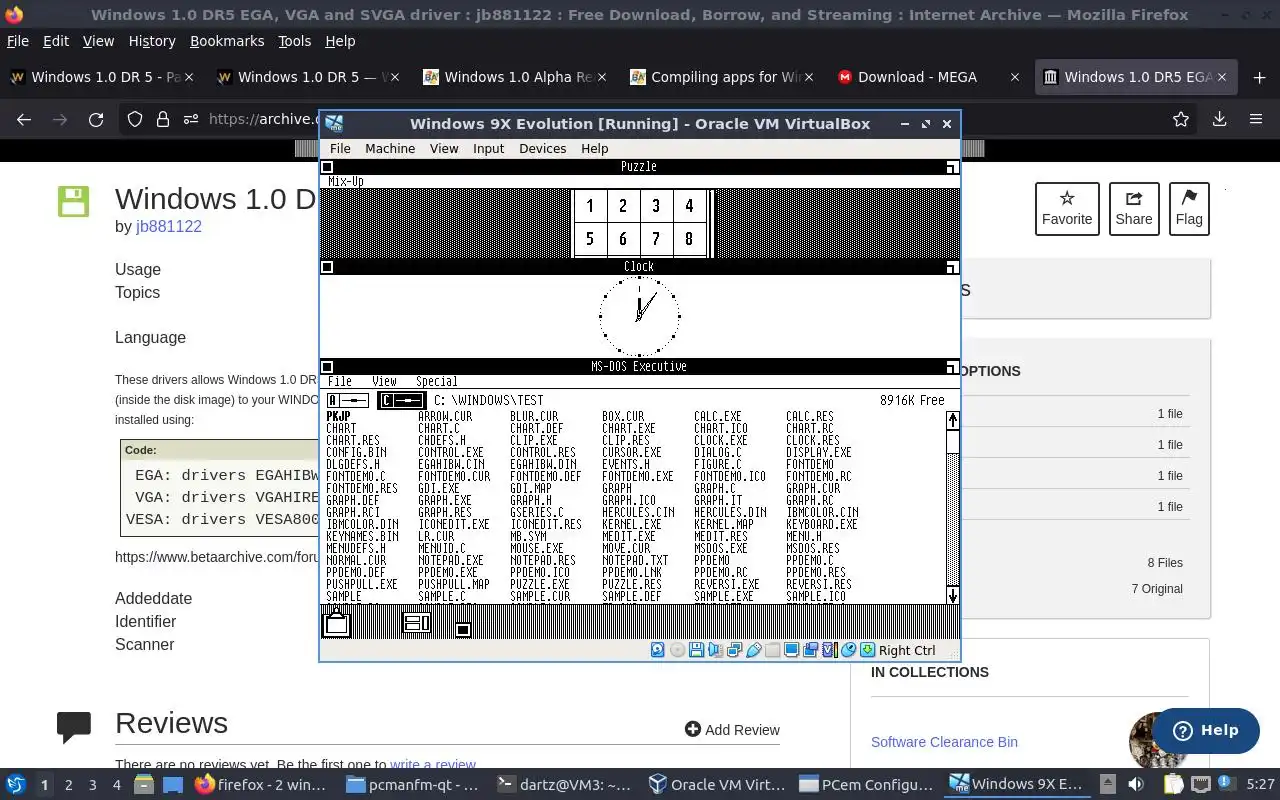Screen dimensions: 1280x800
Task: Open the VirtualBox Machine menu
Action: tap(390, 148)
